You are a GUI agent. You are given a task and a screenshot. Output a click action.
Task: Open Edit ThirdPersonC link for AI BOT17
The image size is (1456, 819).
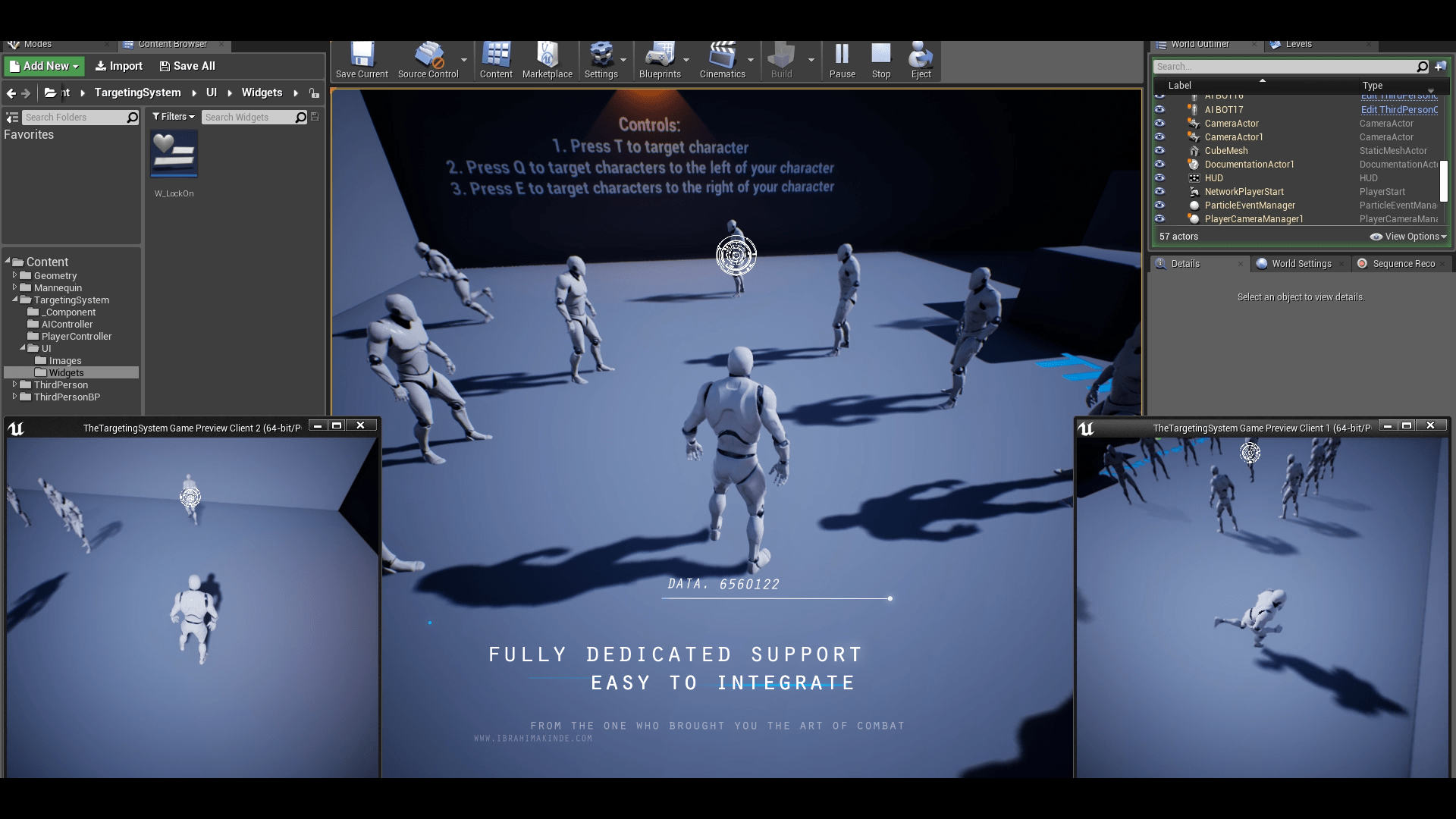click(x=1400, y=109)
